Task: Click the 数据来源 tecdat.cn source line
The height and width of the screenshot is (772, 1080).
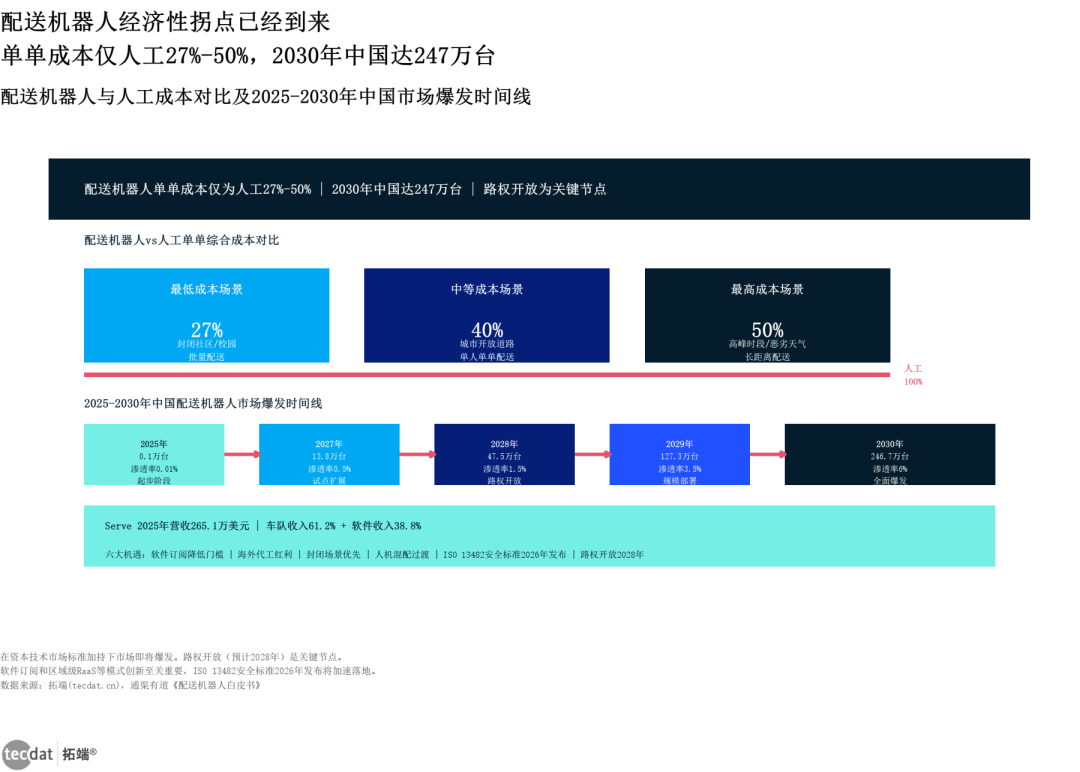Action: point(131,685)
